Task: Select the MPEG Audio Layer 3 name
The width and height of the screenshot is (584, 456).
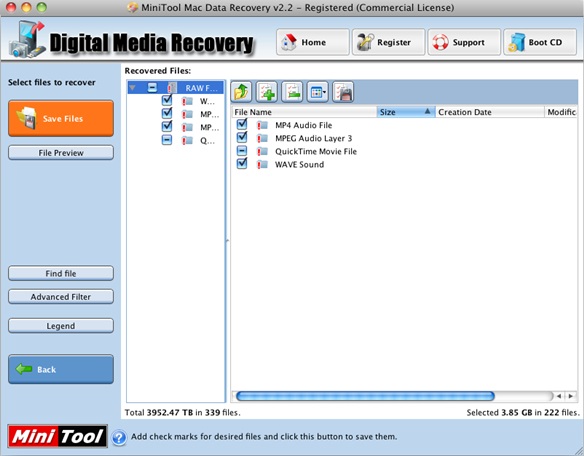Action: click(314, 139)
